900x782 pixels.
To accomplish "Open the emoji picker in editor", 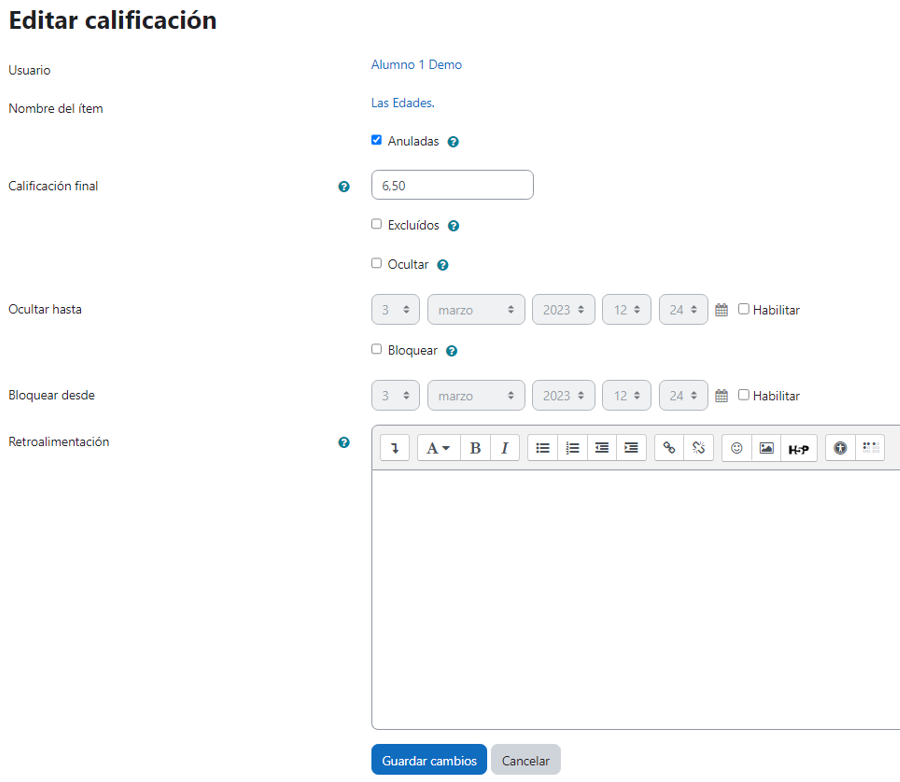I will coord(737,448).
